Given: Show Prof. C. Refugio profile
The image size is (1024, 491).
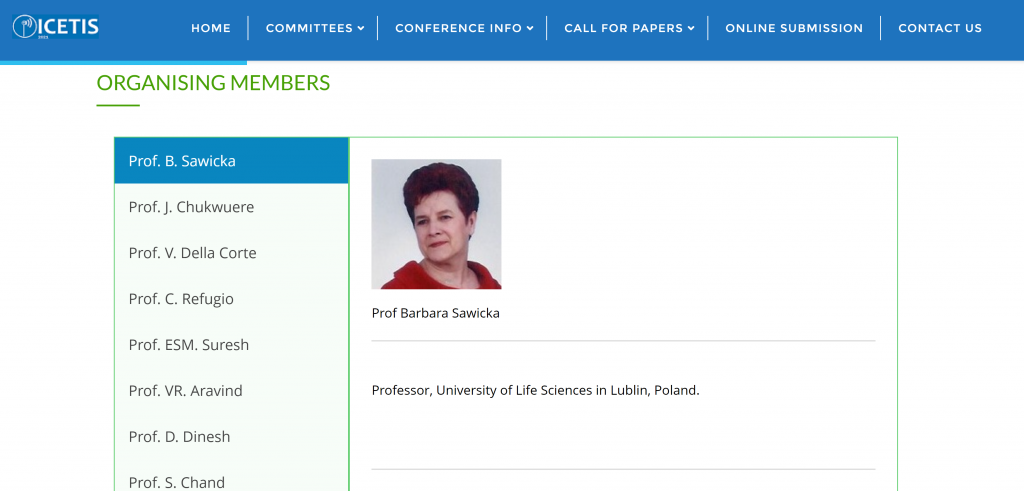Looking at the screenshot, I should [x=231, y=299].
